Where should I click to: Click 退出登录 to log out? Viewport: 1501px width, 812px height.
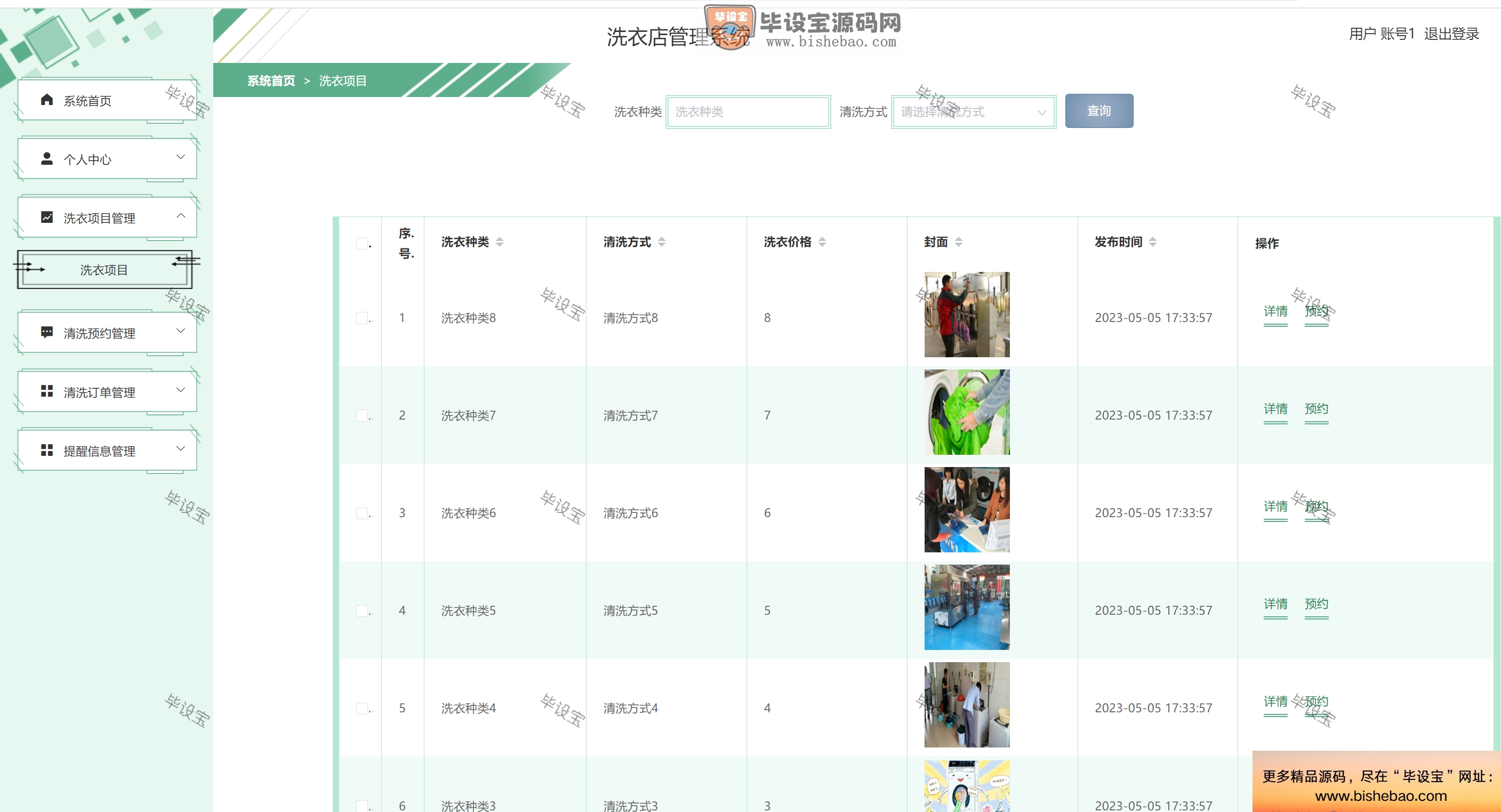[1451, 34]
